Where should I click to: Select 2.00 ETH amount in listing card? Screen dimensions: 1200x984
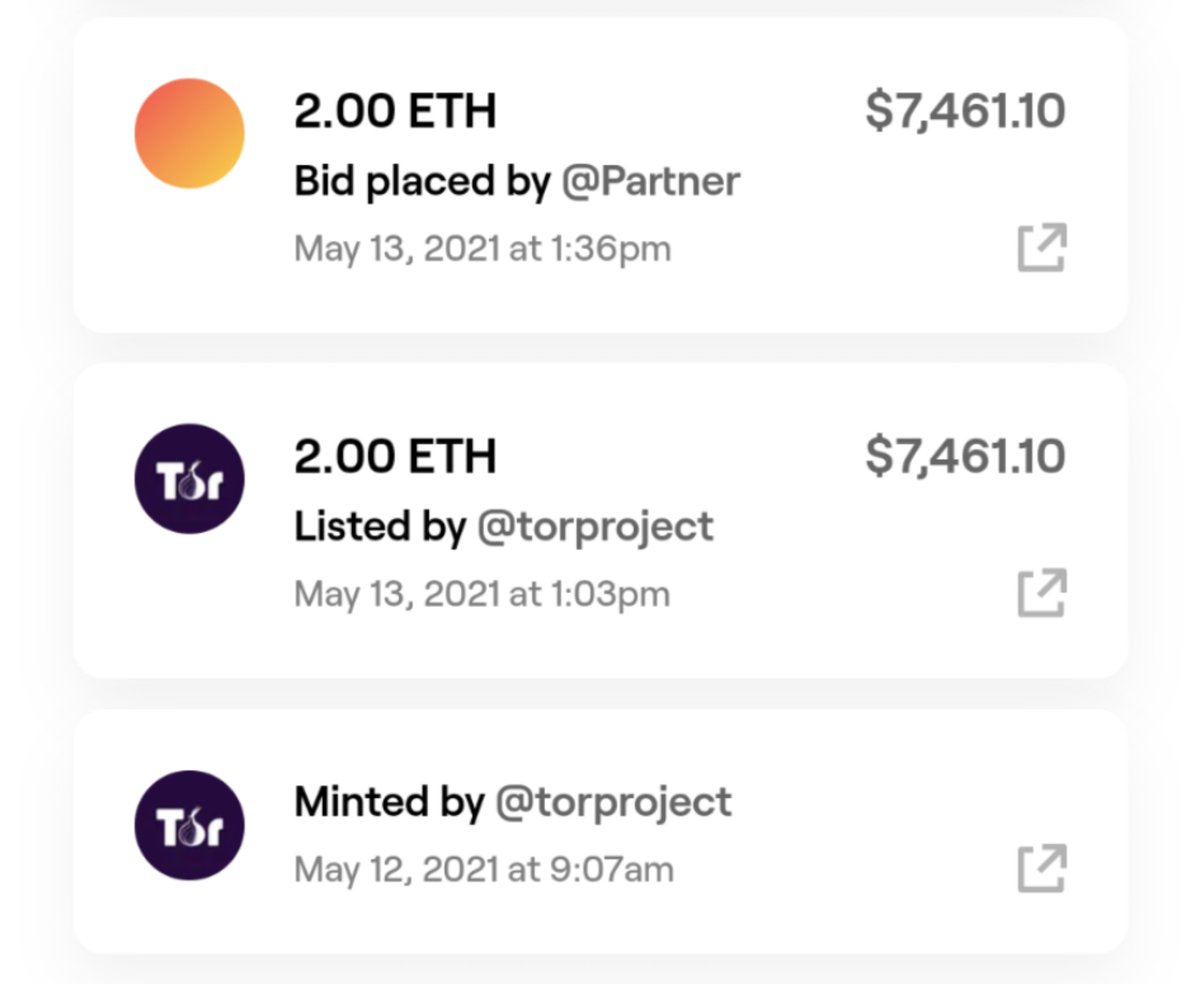(x=395, y=457)
